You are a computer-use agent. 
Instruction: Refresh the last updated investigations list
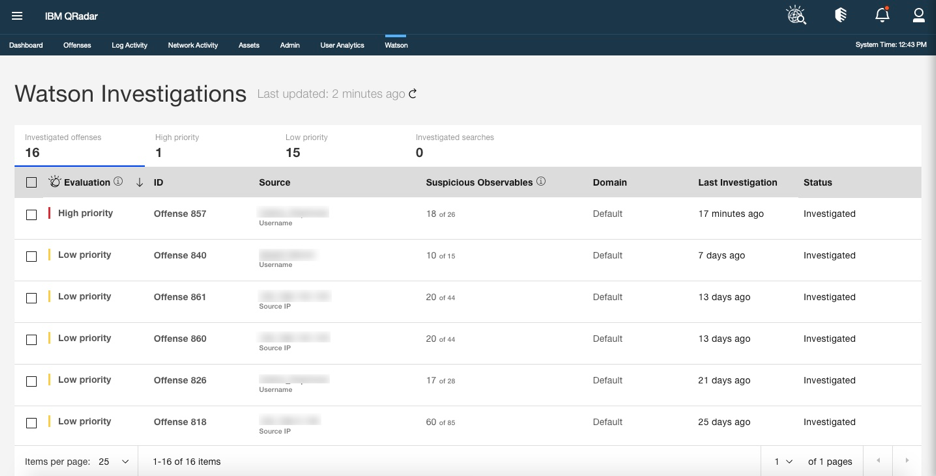pyautogui.click(x=412, y=94)
